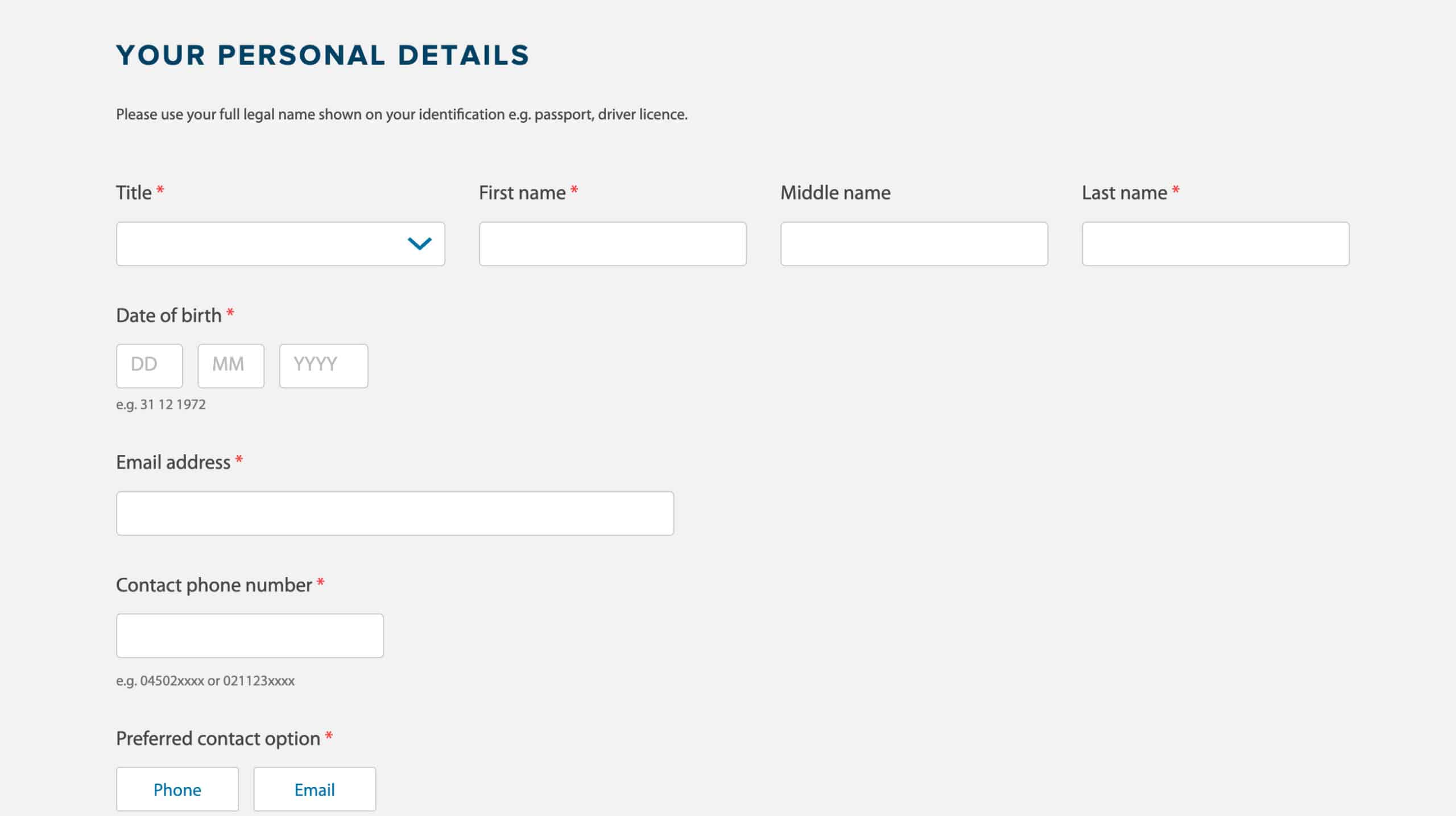This screenshot has height=816, width=1456.
Task: Focus the Middle name input field
Action: 914,244
